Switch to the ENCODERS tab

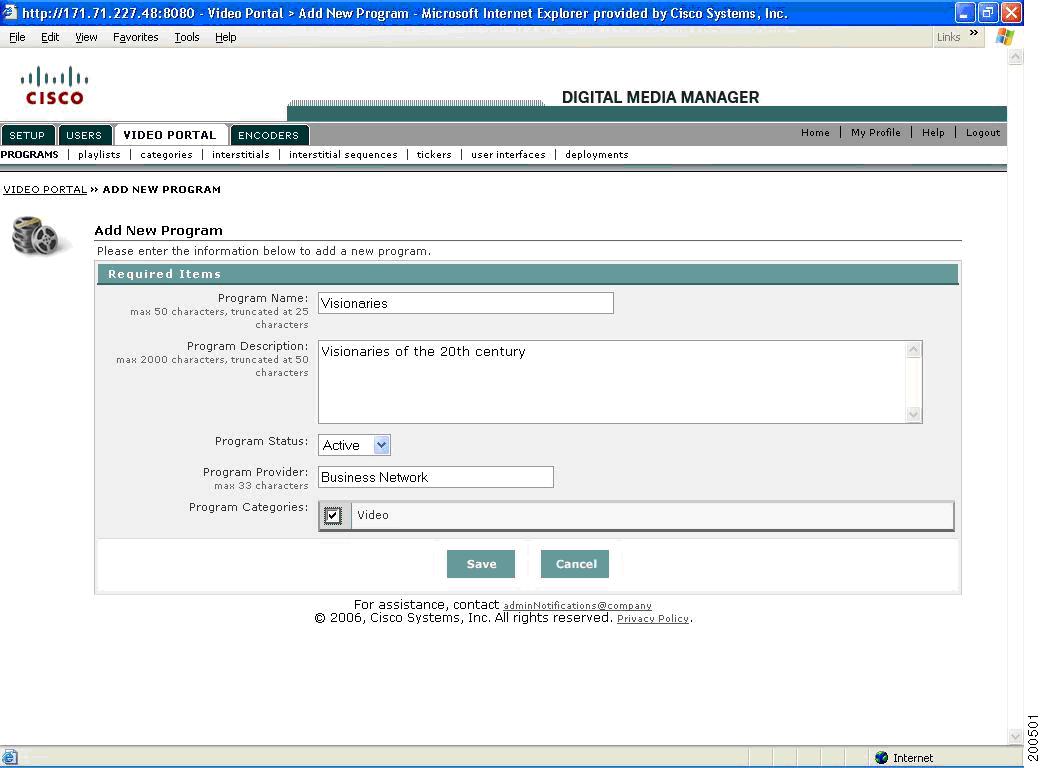point(268,135)
